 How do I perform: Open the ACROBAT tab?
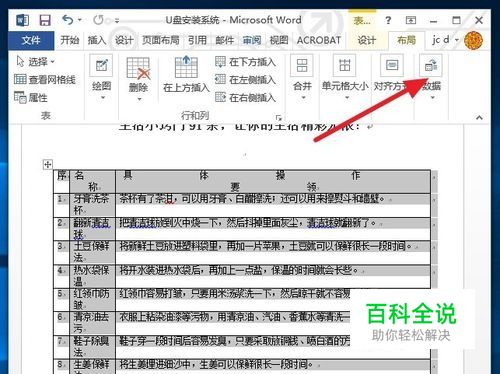319,40
